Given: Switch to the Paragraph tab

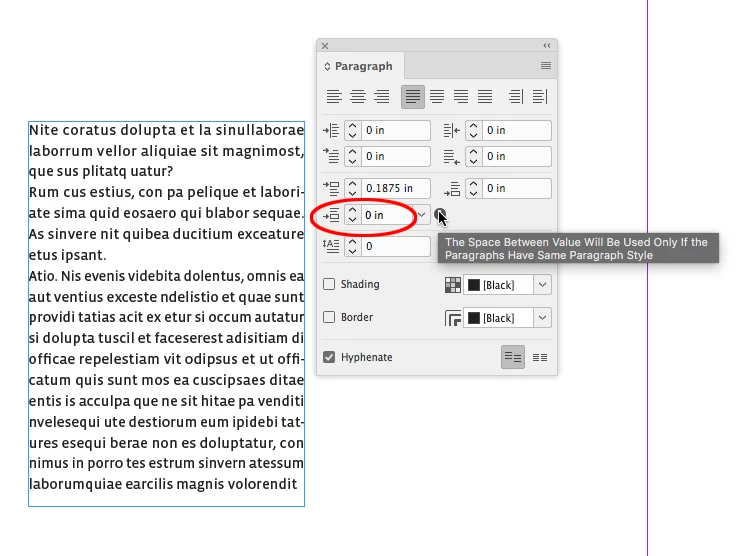Looking at the screenshot, I should point(363,66).
